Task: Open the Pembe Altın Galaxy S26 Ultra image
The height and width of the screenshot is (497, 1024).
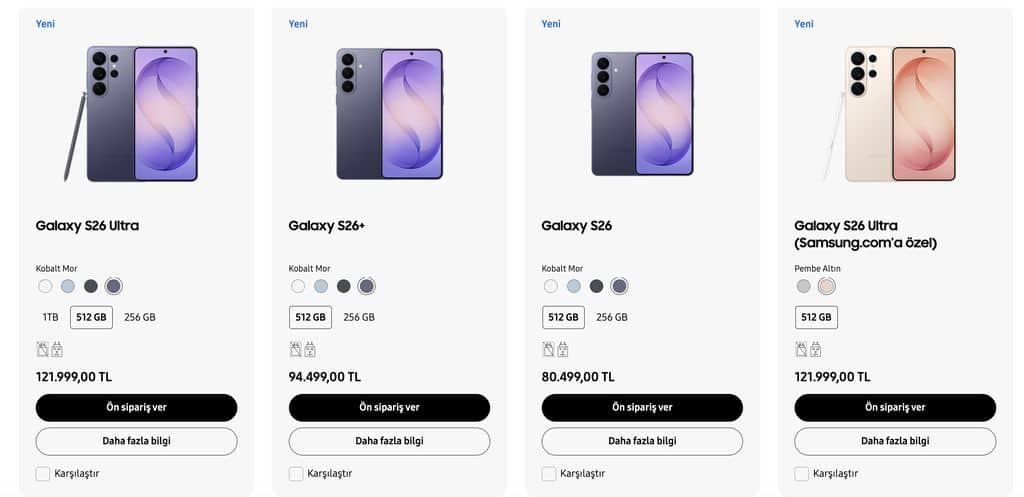Action: tap(889, 114)
